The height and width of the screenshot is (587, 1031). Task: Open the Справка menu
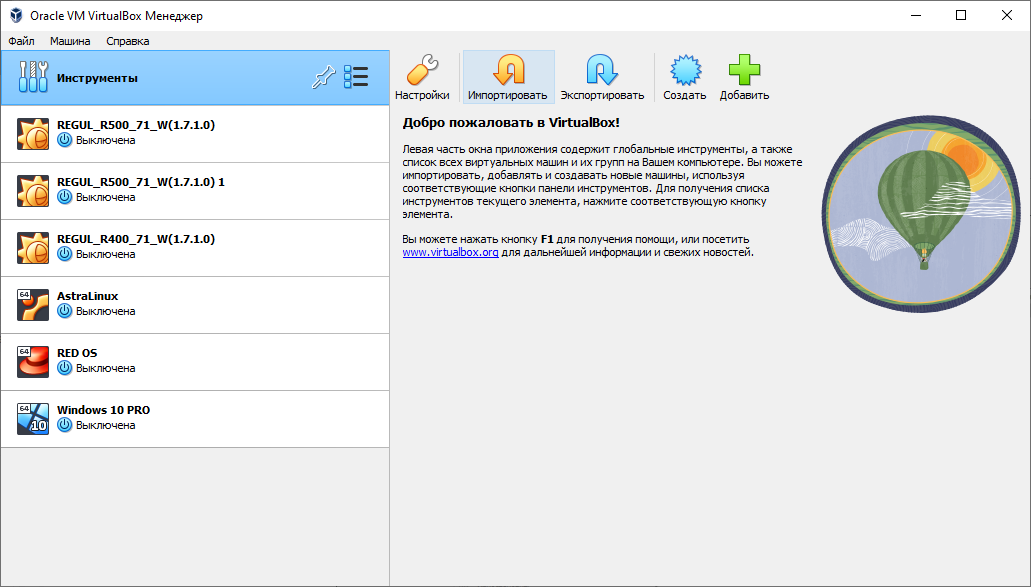point(128,41)
